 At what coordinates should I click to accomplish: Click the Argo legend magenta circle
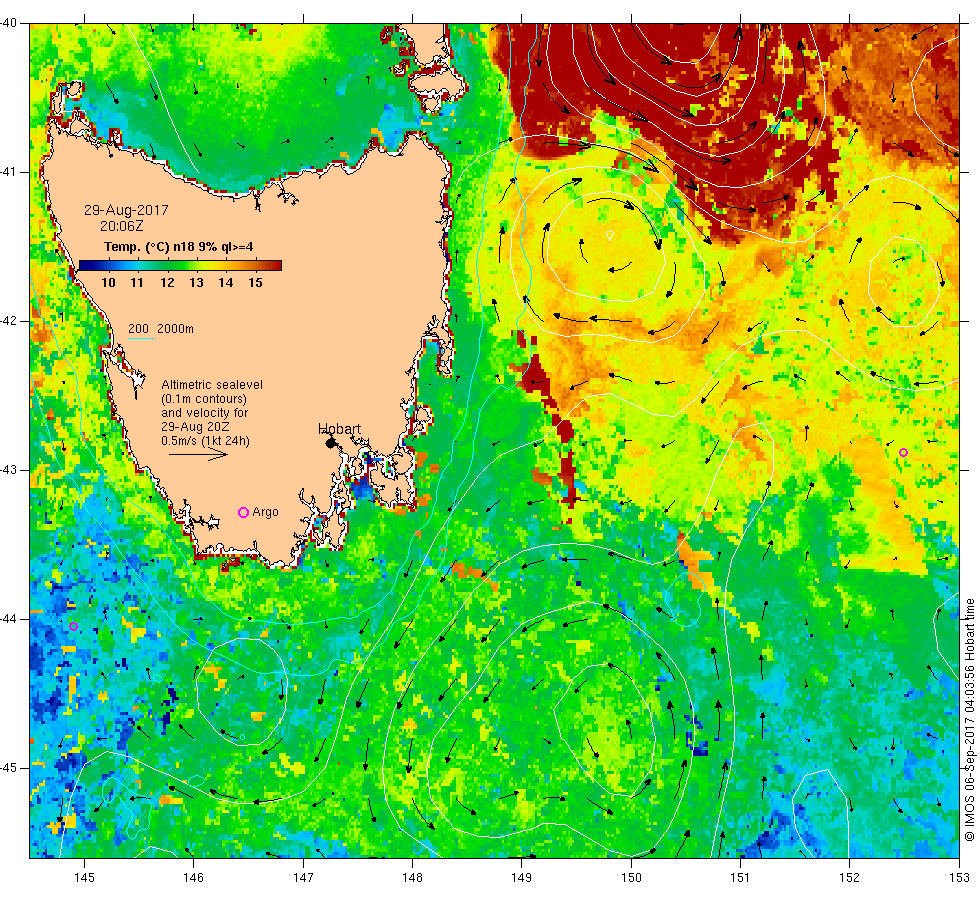tap(244, 512)
